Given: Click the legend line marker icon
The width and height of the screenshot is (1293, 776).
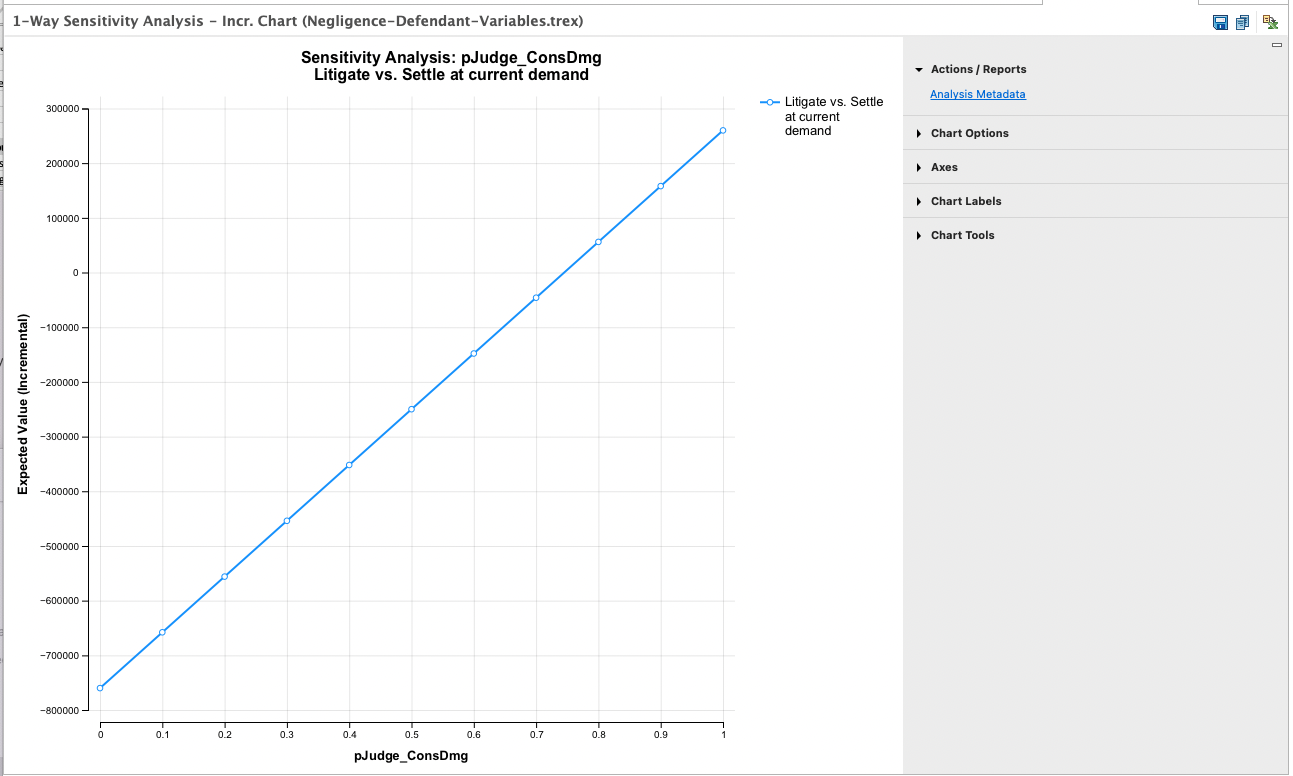Looking at the screenshot, I should click(x=769, y=102).
